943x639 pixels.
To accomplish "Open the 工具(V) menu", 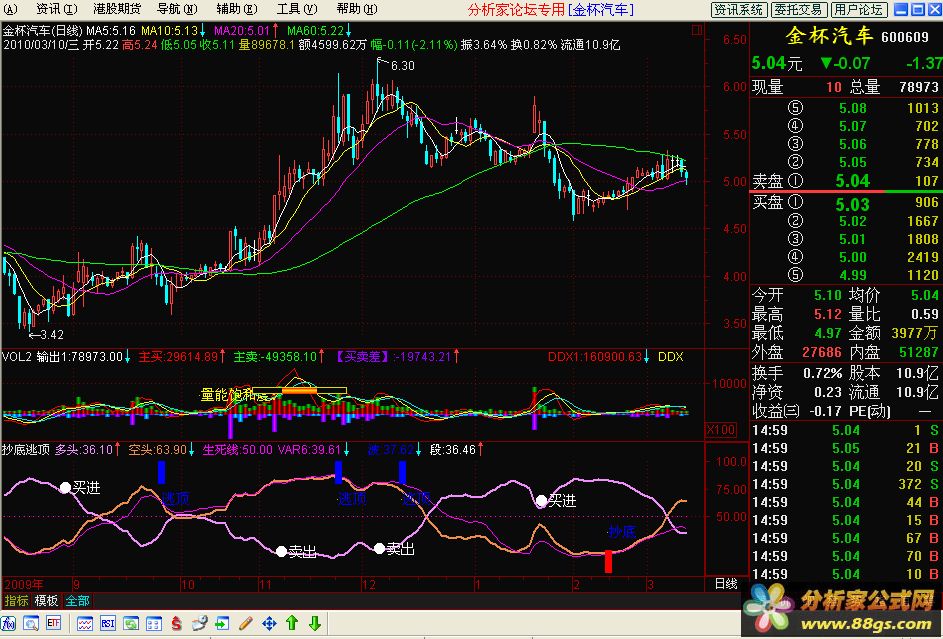I will pos(297,9).
